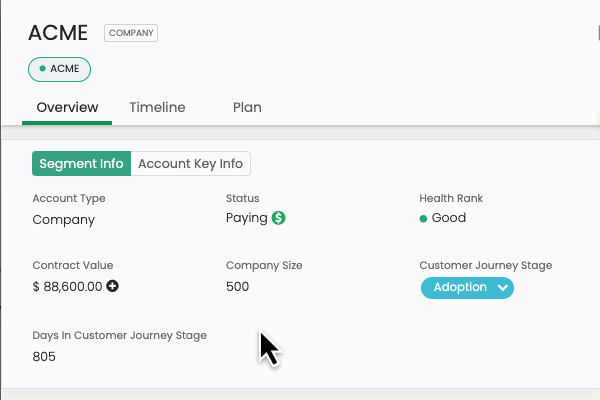This screenshot has height=400, width=600.
Task: Click the $ 88,600.00 contract value
Action: coord(67,286)
